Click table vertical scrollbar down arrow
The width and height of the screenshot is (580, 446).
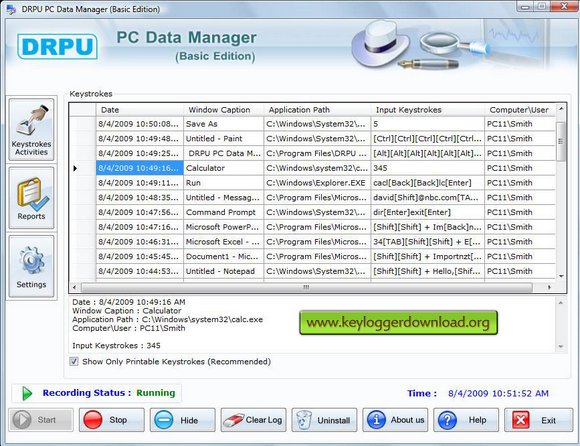(561, 276)
